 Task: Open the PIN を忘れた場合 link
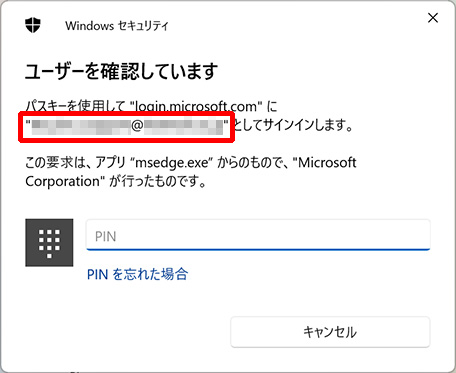coord(137,274)
